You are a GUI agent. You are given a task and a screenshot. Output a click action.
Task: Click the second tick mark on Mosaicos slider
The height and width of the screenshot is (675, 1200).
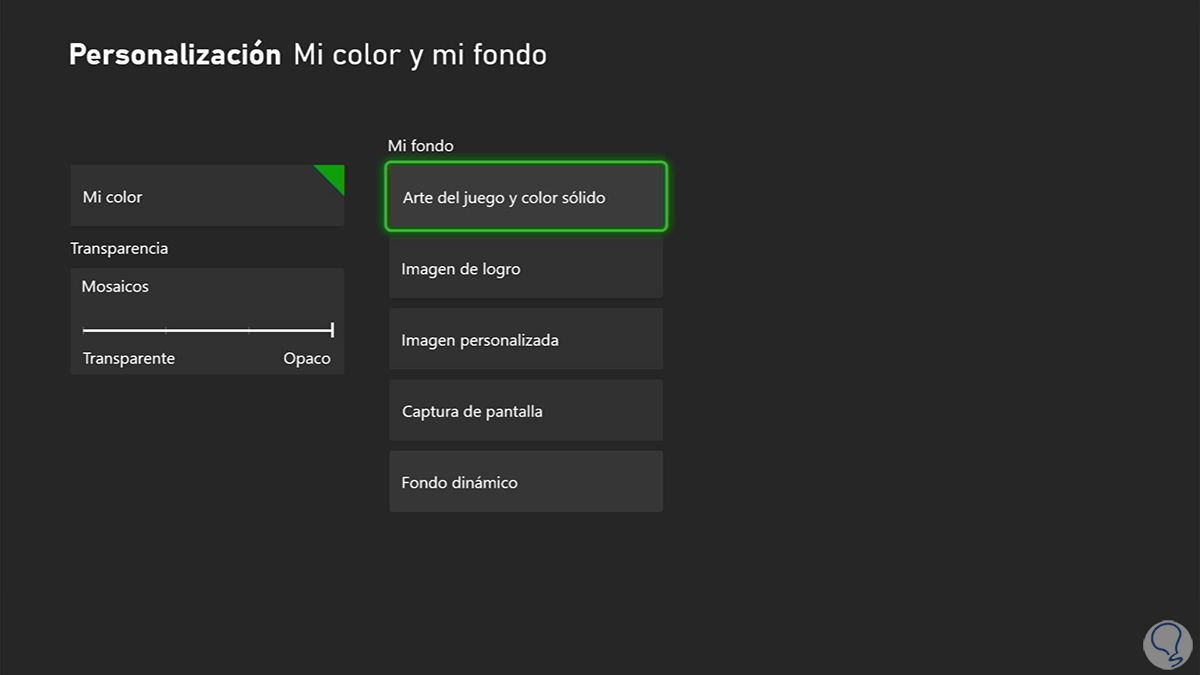pos(249,329)
